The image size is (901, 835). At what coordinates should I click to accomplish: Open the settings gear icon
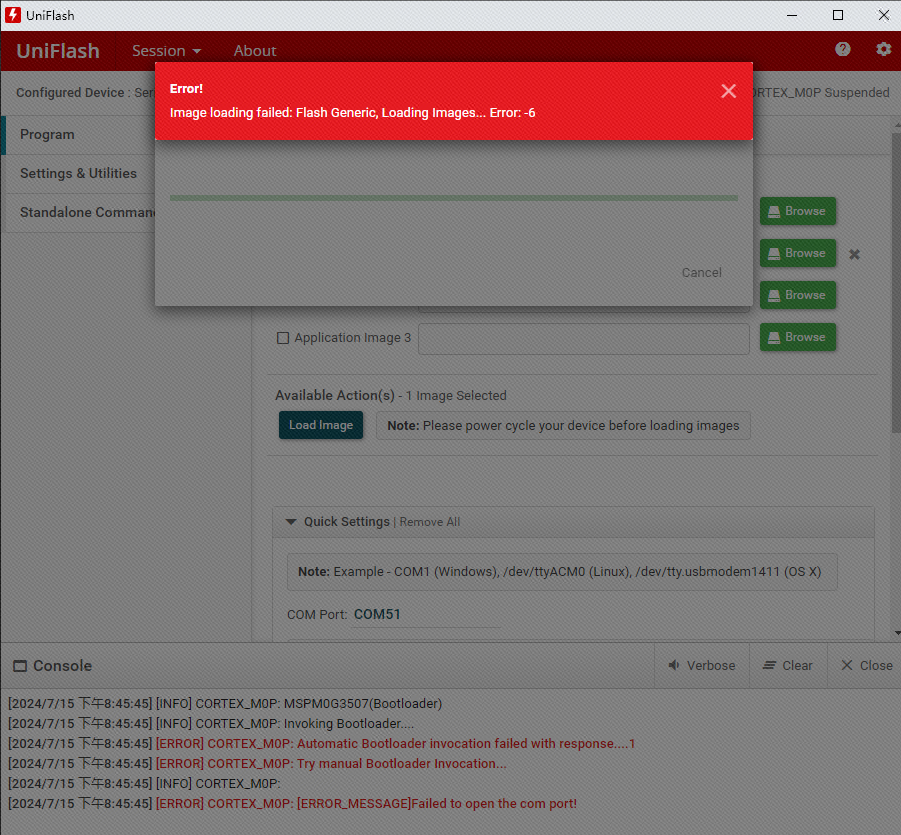click(x=883, y=49)
